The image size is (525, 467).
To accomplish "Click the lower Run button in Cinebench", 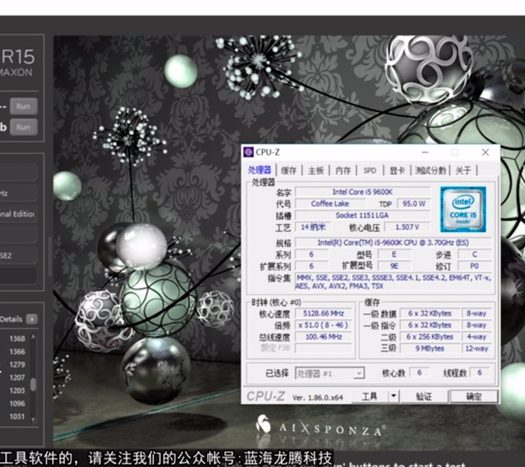I will [23, 127].
